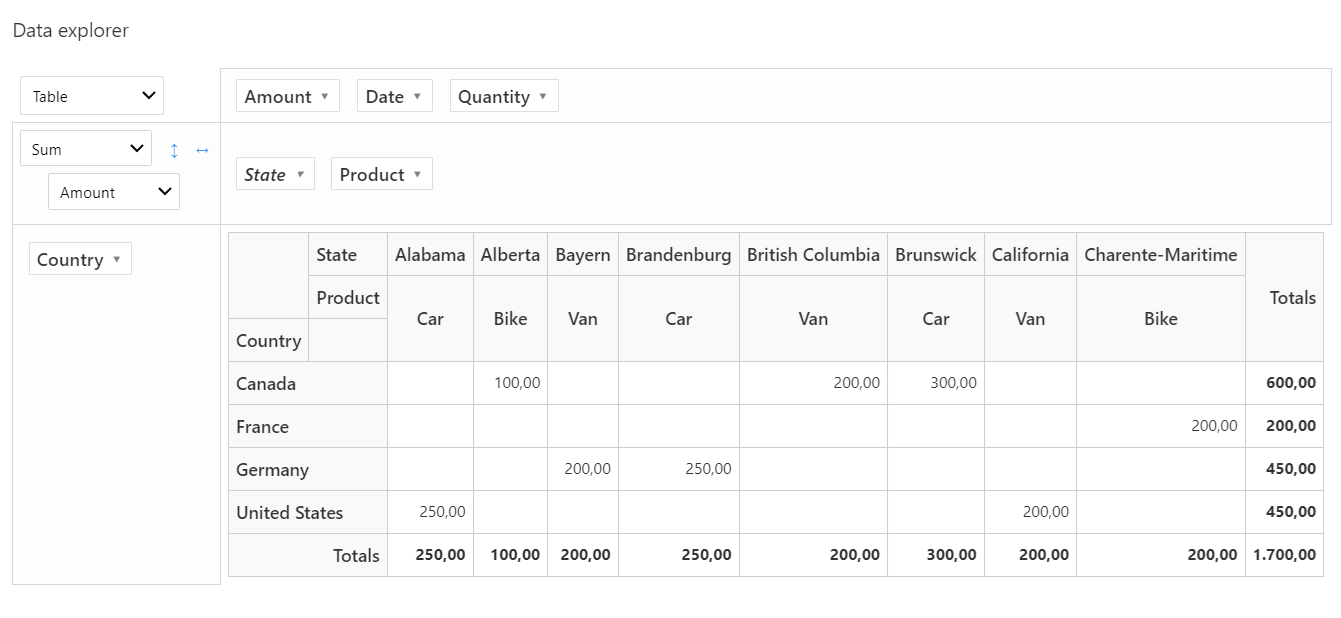Open the Amount field filter triangle

point(324,97)
